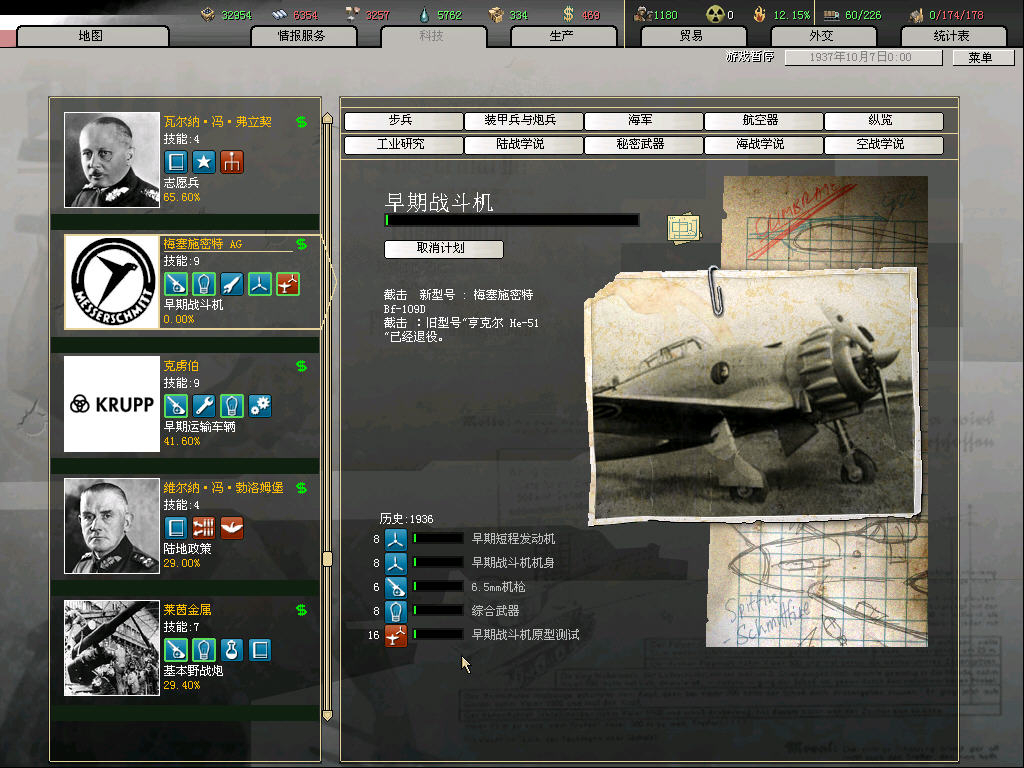Click 弗立契's red orange specialty icon
The width and height of the screenshot is (1024, 768).
232,162
